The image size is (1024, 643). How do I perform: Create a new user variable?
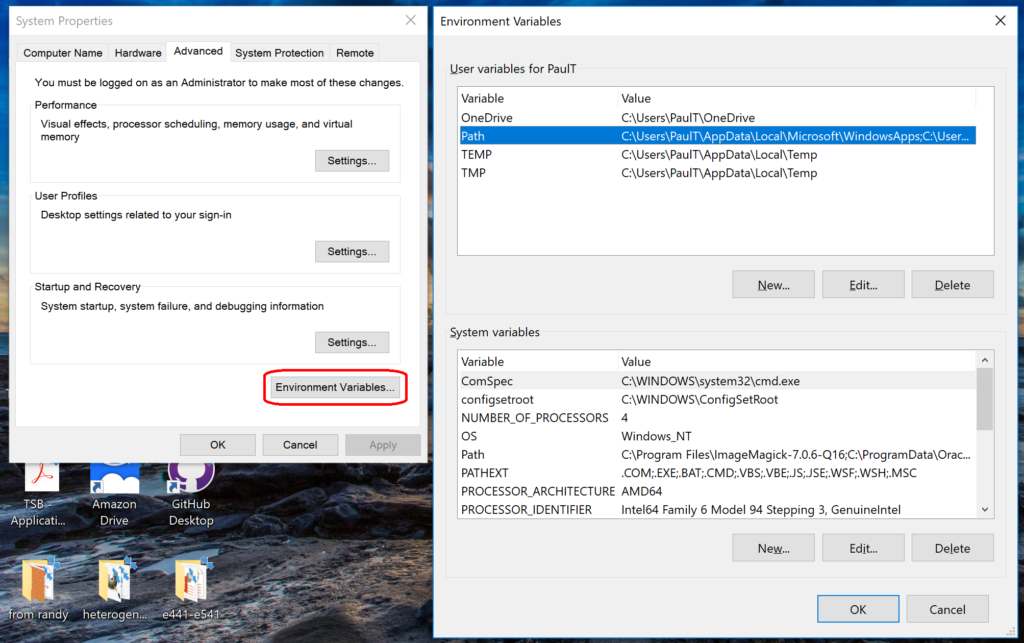pyautogui.click(x=773, y=284)
